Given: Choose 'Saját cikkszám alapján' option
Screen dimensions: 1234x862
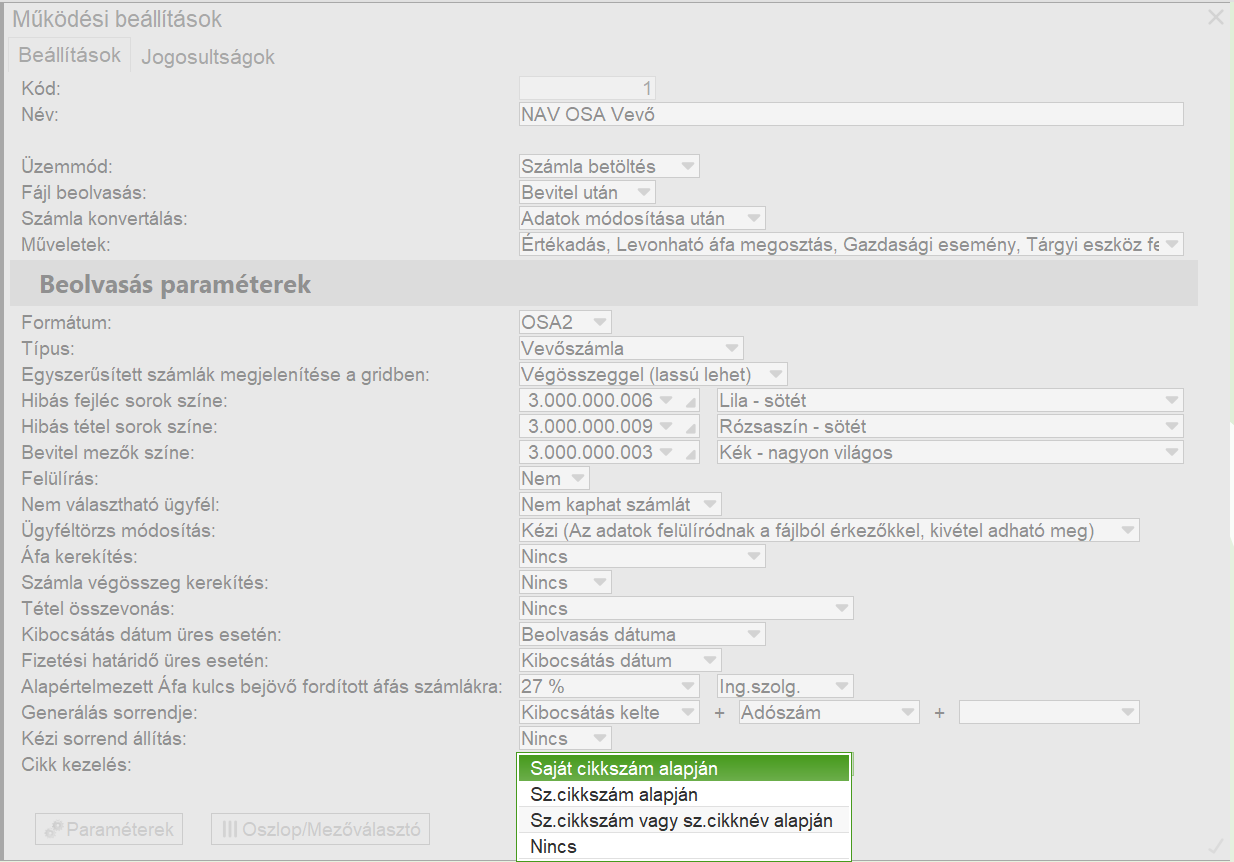Looking at the screenshot, I should click(x=684, y=769).
